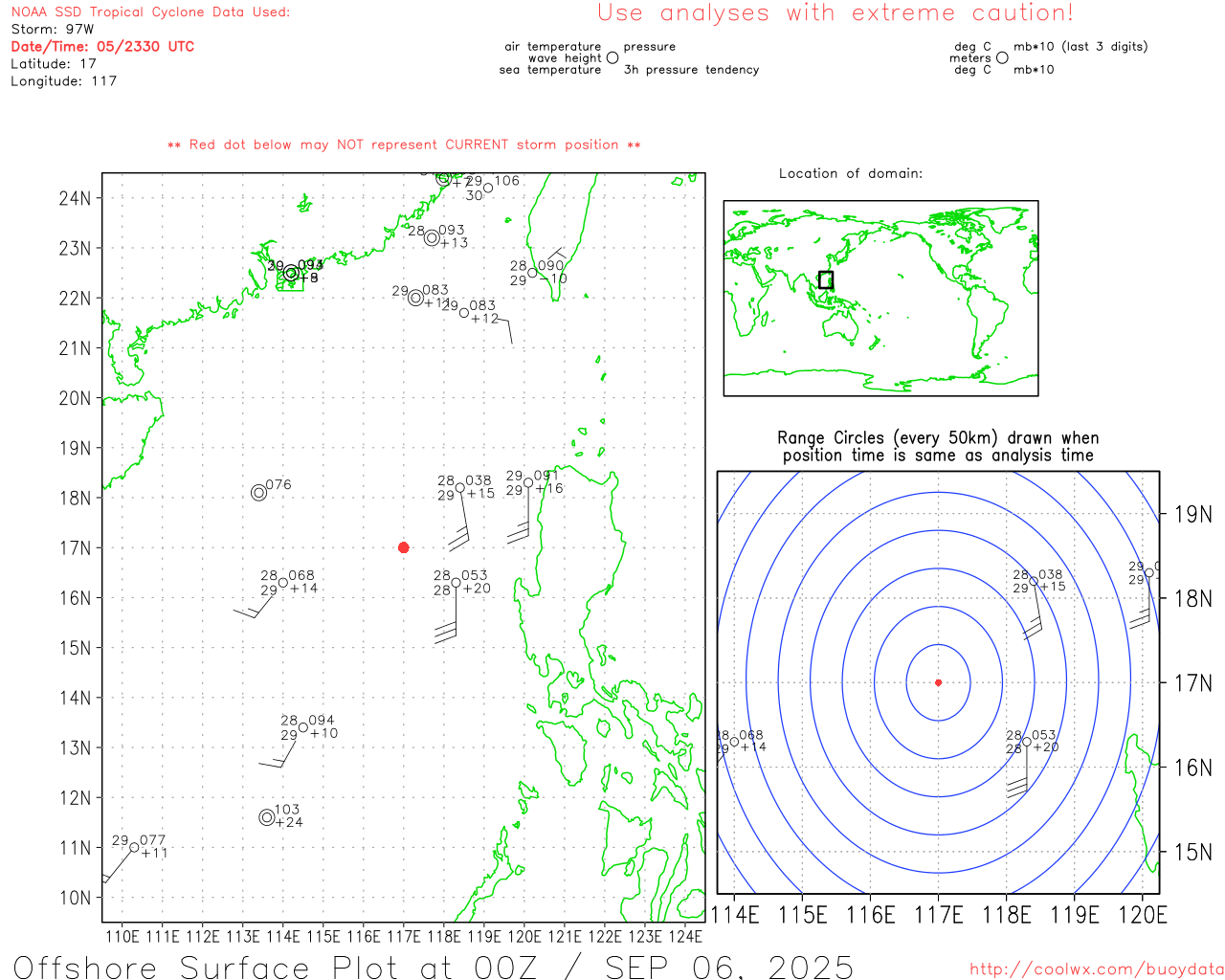Select the double-circle station labeled 076
This screenshot has height=980, width=1225.
258,493
